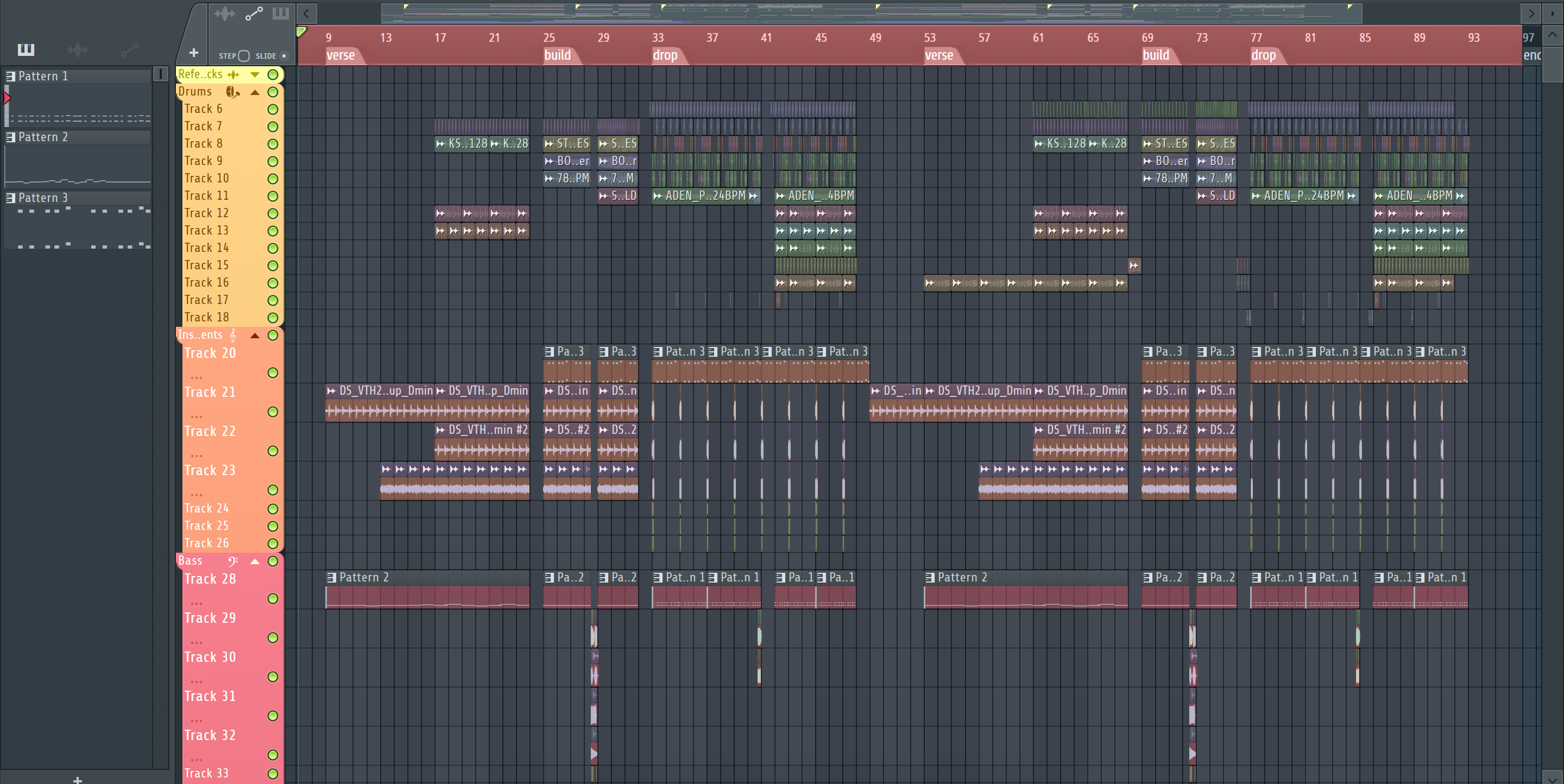Click the Pattern 2 piano-roll icon in picker
This screenshot has height=784, width=1564.
pyautogui.click(x=10, y=137)
